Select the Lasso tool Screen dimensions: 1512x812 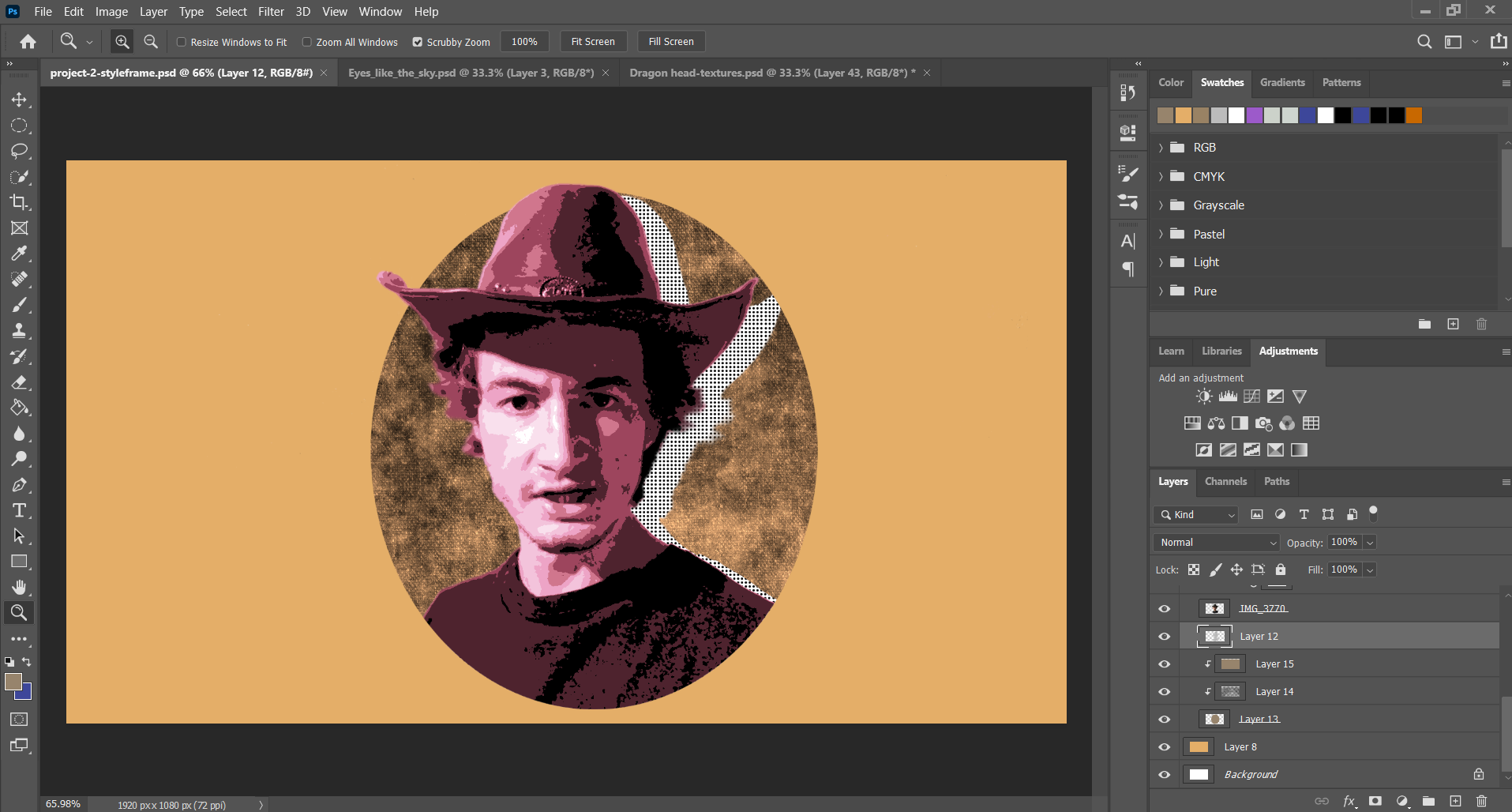tap(19, 151)
